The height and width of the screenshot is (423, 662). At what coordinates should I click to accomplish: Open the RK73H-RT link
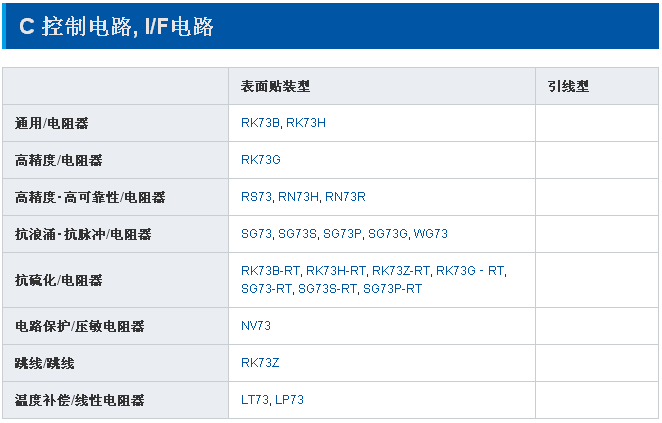(336, 271)
